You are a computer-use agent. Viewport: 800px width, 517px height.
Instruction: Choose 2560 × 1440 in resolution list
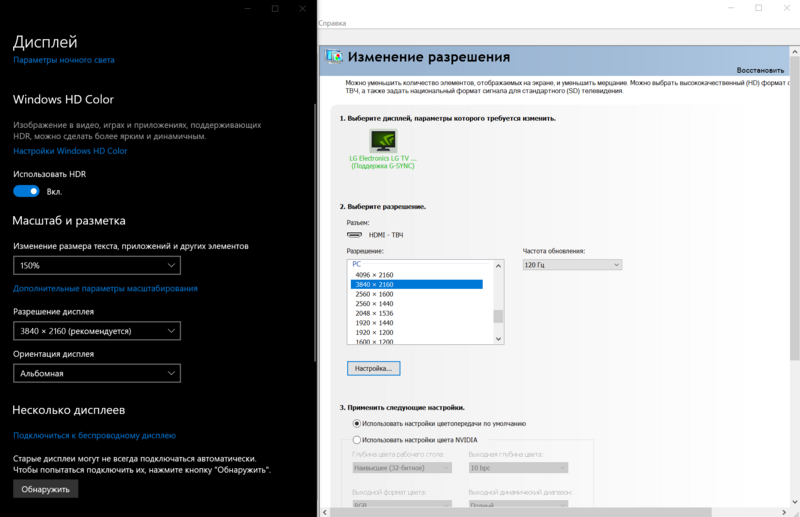coord(375,303)
